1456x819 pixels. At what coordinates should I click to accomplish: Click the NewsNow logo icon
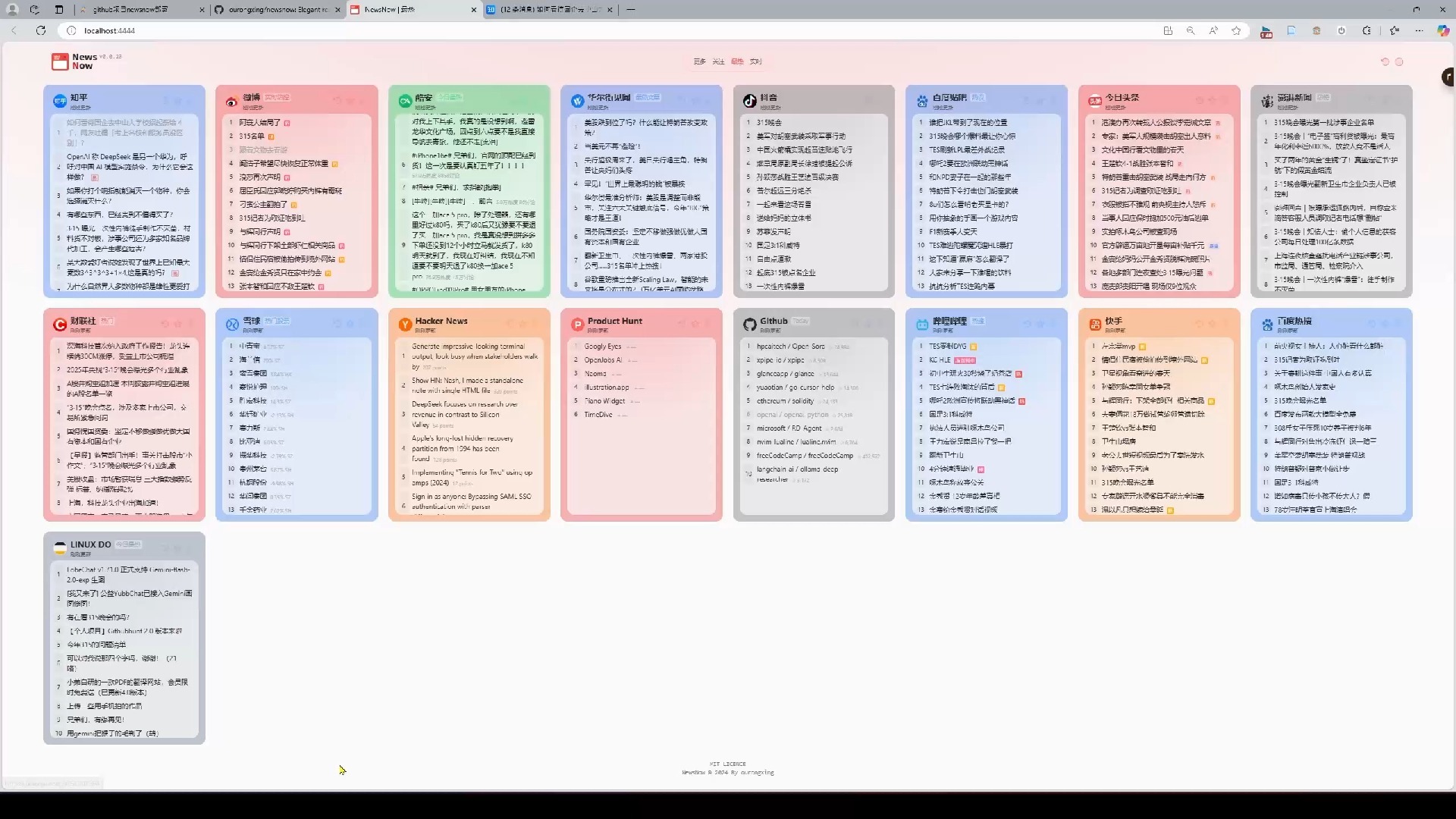60,61
